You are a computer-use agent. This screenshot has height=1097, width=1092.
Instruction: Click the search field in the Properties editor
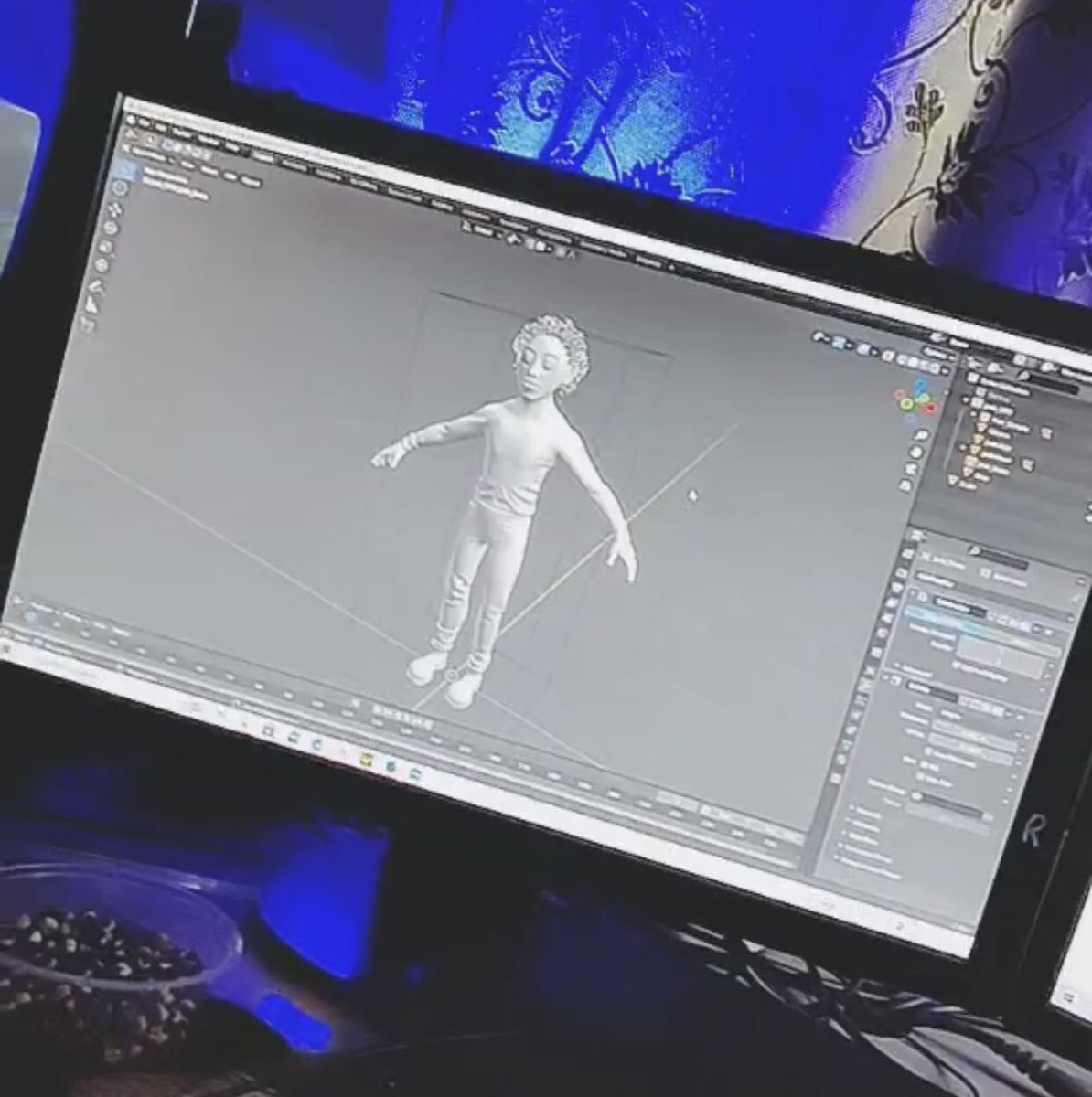[997, 558]
